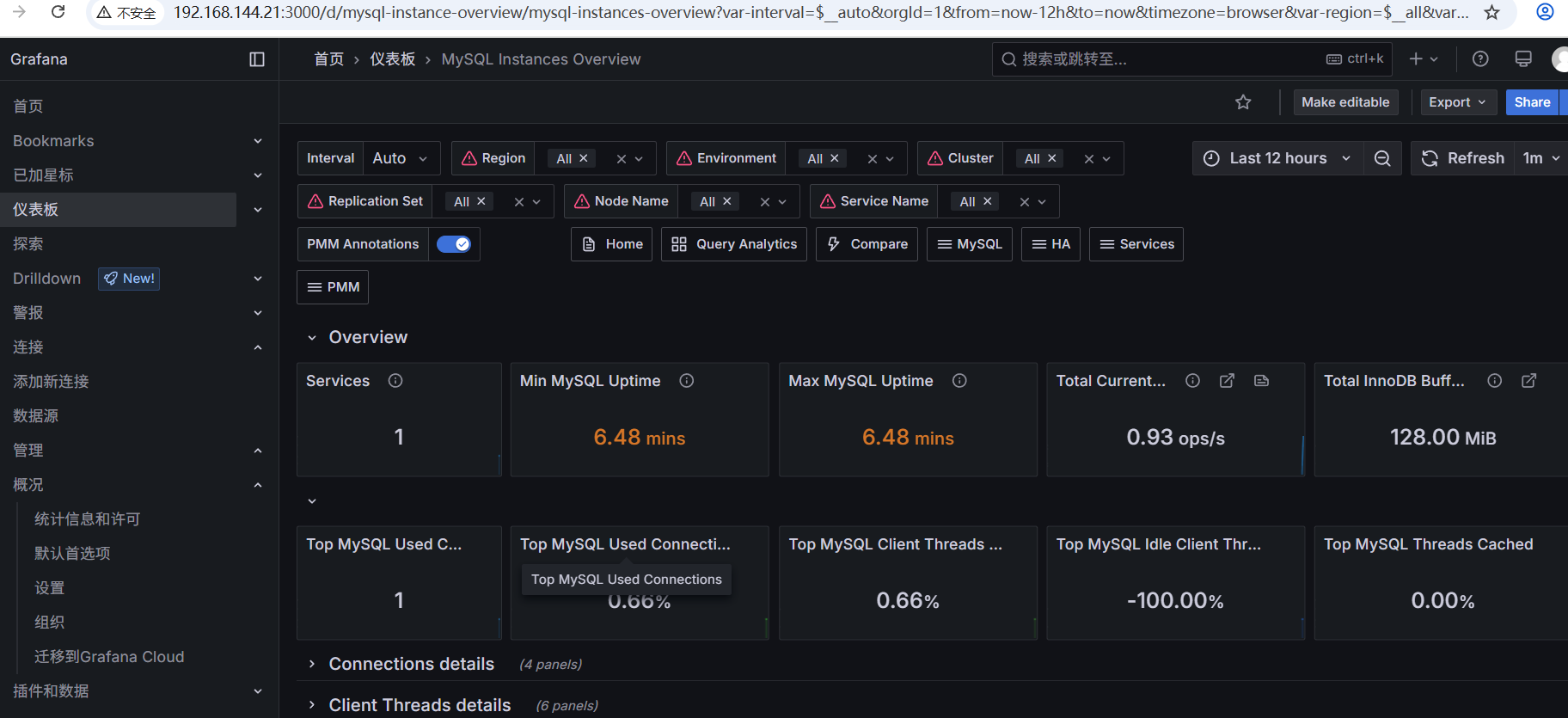This screenshot has width=1568, height=718.
Task: Open 首页 in the sidebar
Action: coord(28,107)
